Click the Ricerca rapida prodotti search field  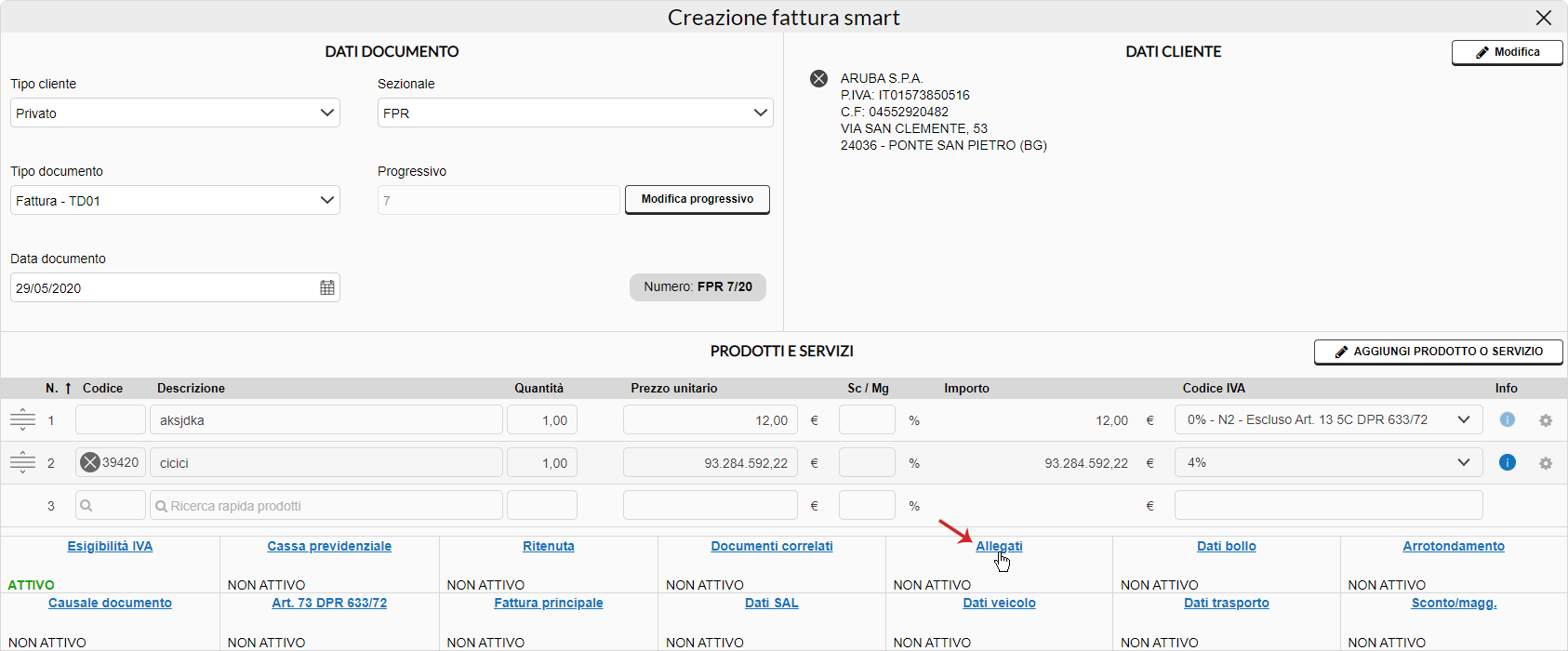pyautogui.click(x=326, y=506)
